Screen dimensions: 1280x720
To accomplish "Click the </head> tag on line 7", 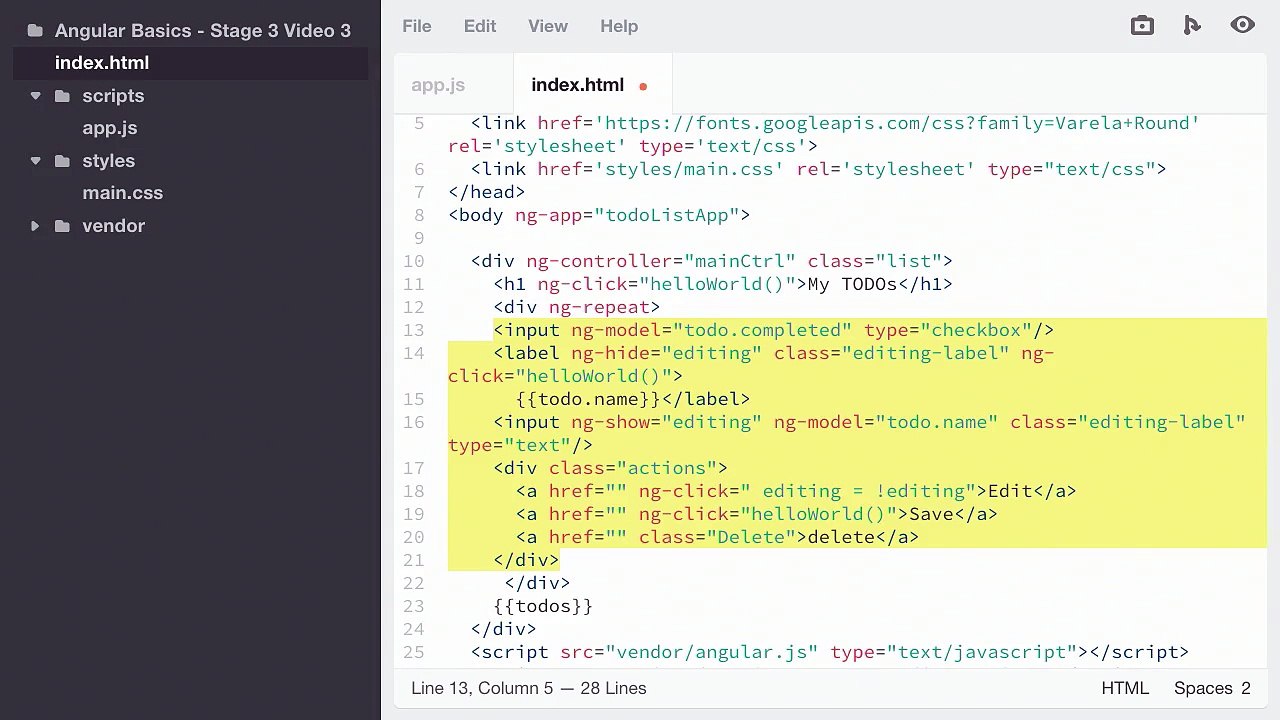I will [487, 192].
